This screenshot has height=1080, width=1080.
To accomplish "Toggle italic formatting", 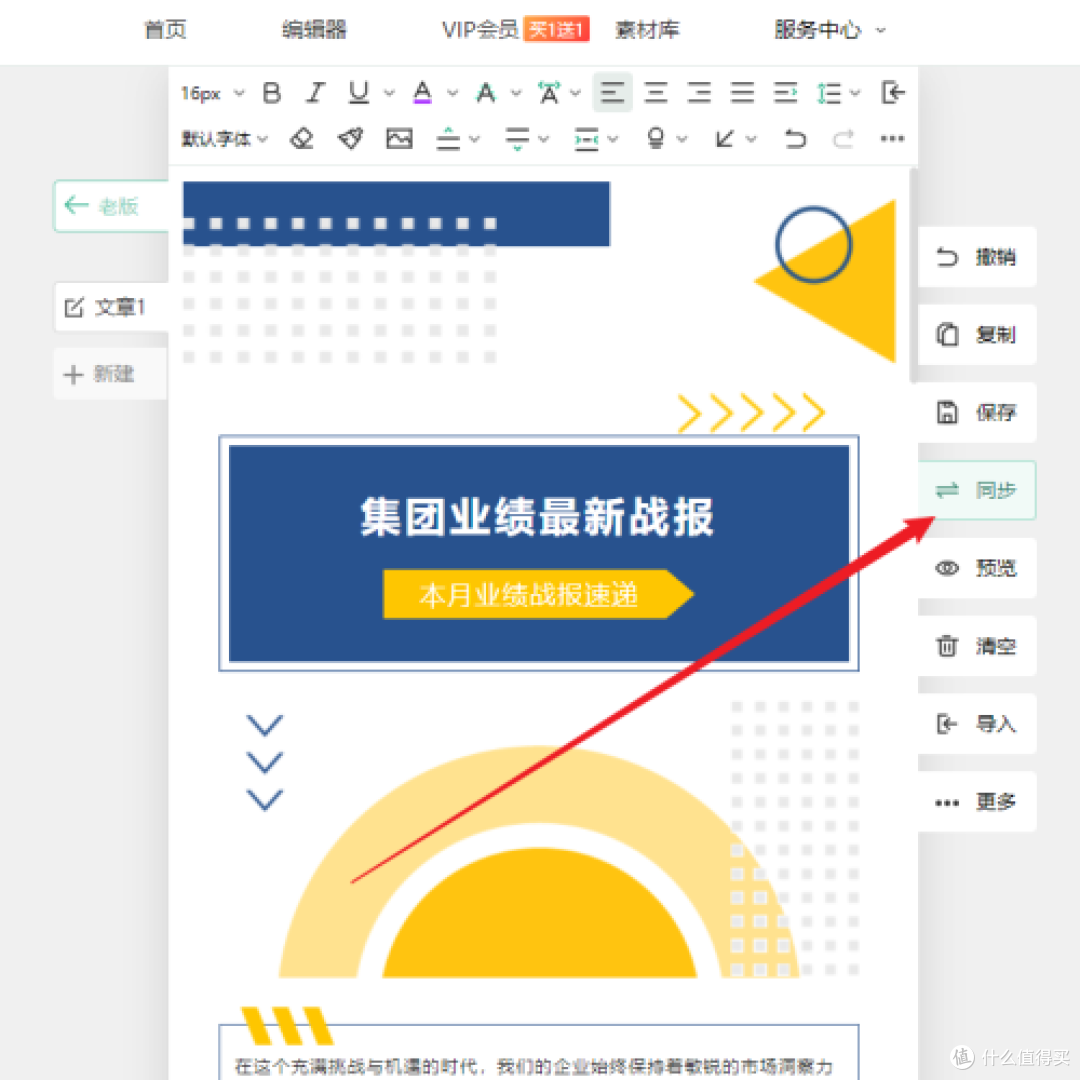I will point(315,92).
